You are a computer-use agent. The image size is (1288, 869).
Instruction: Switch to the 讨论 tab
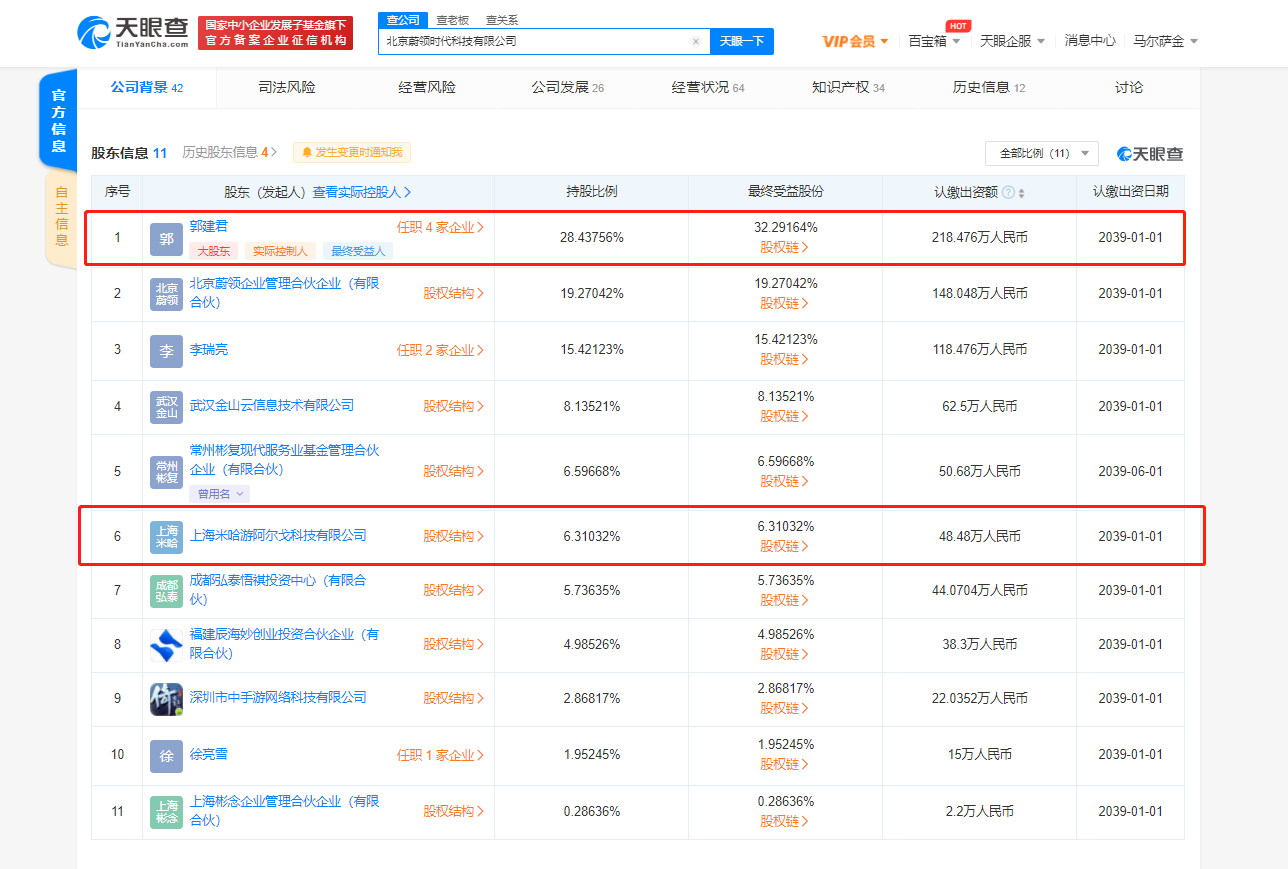click(1129, 88)
